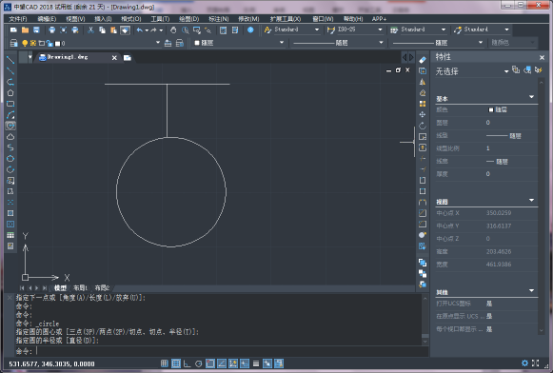Open the 无选择 selection dropdown in properties panel
Viewport: 554px width, 374px height.
coord(472,71)
